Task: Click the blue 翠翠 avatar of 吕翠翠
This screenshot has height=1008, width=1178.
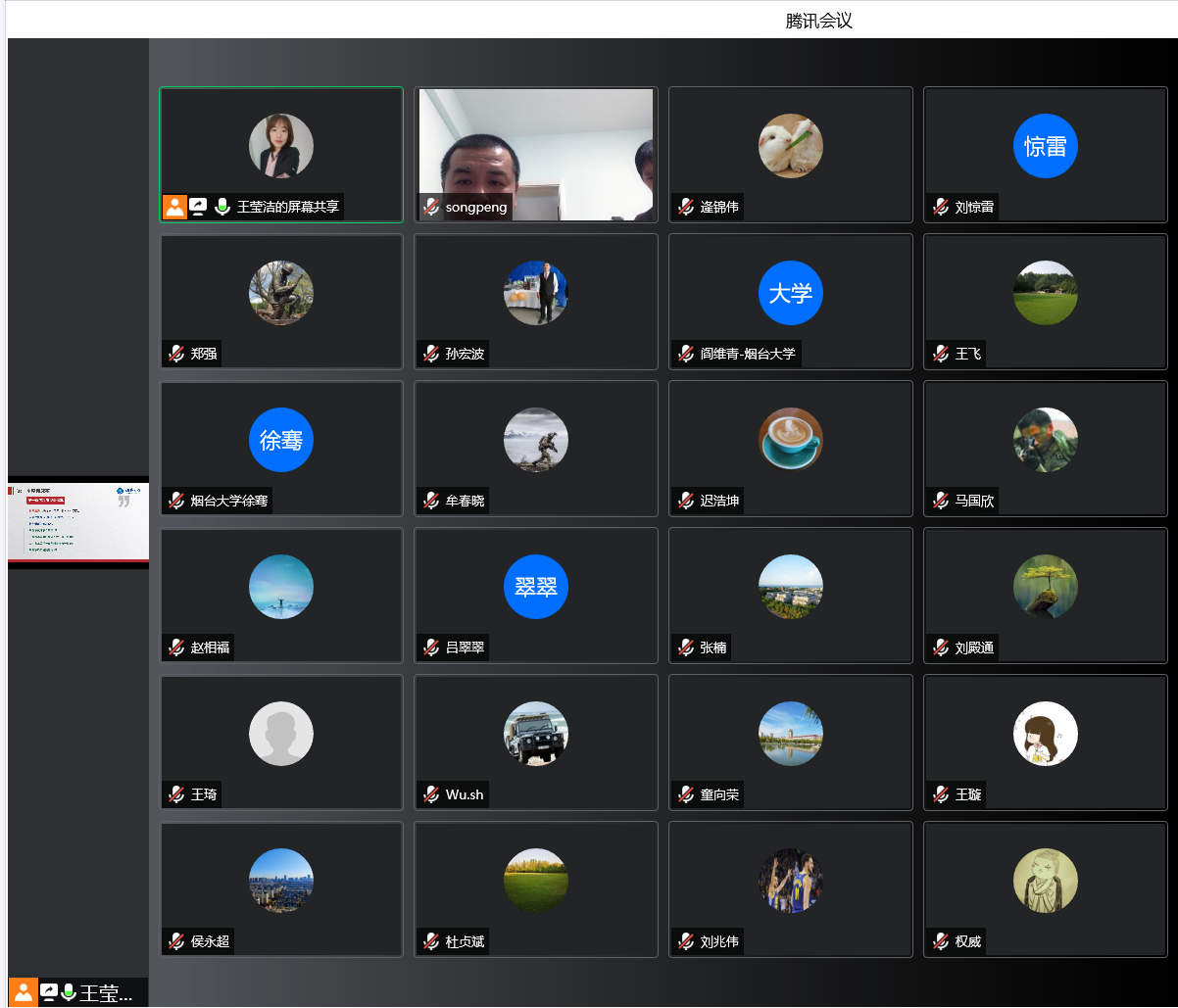Action: [x=535, y=587]
